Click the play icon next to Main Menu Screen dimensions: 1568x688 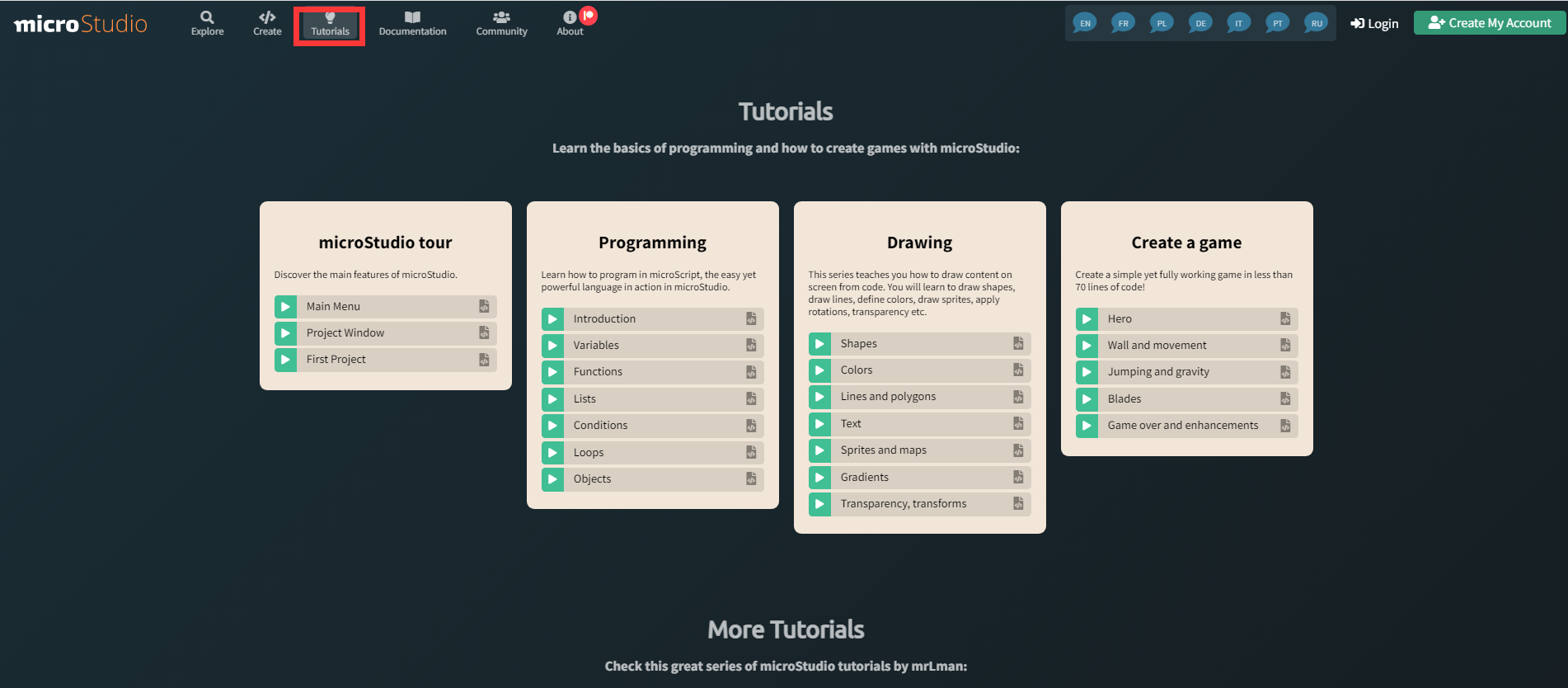click(285, 307)
